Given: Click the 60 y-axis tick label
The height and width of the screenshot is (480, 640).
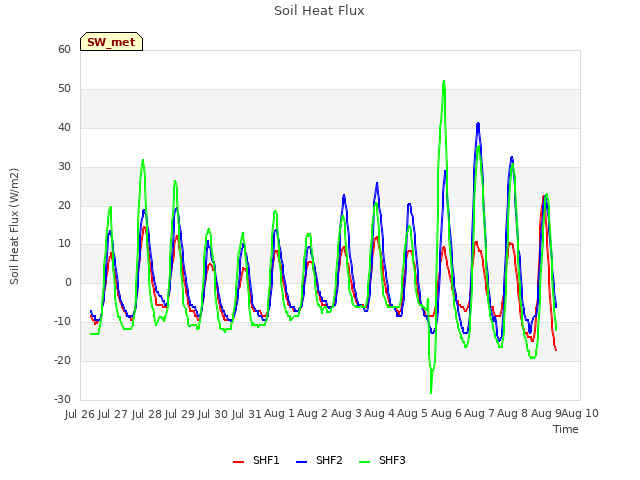Looking at the screenshot, I should point(64,49).
